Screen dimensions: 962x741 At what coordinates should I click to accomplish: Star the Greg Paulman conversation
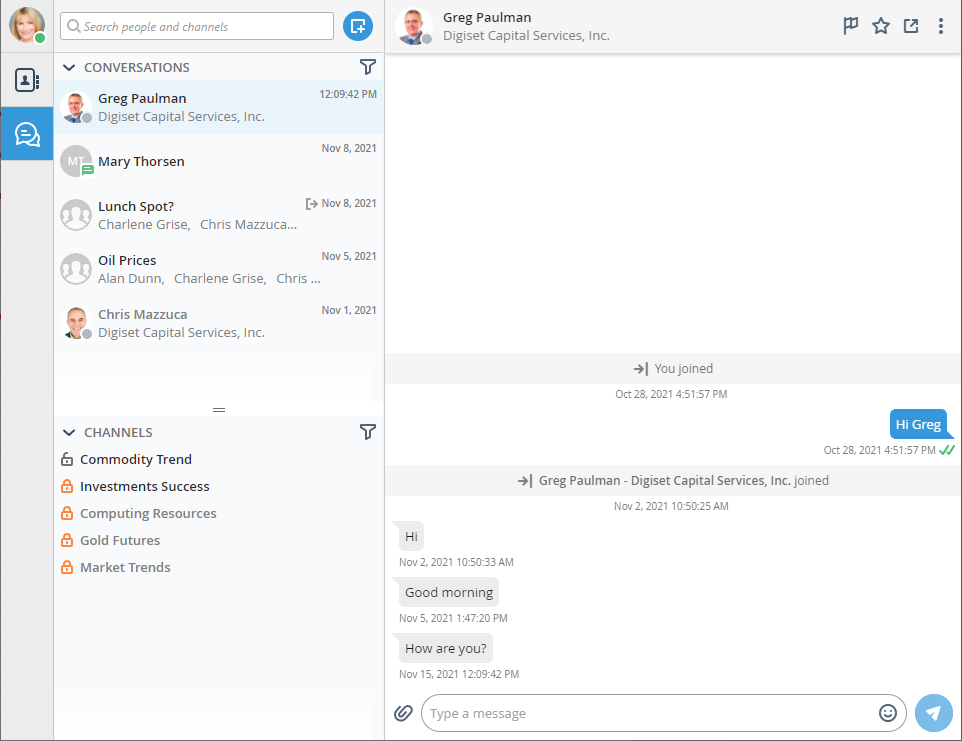pyautogui.click(x=880, y=26)
